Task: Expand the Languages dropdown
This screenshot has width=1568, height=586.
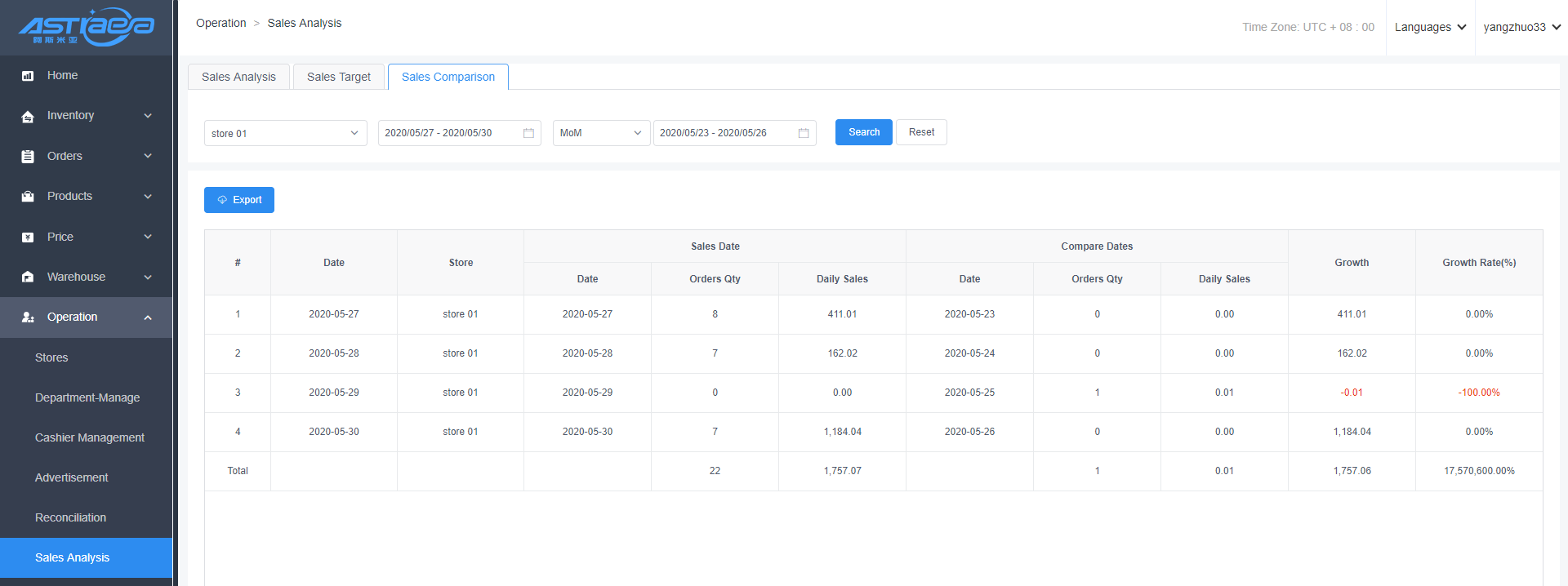Action: [1430, 27]
